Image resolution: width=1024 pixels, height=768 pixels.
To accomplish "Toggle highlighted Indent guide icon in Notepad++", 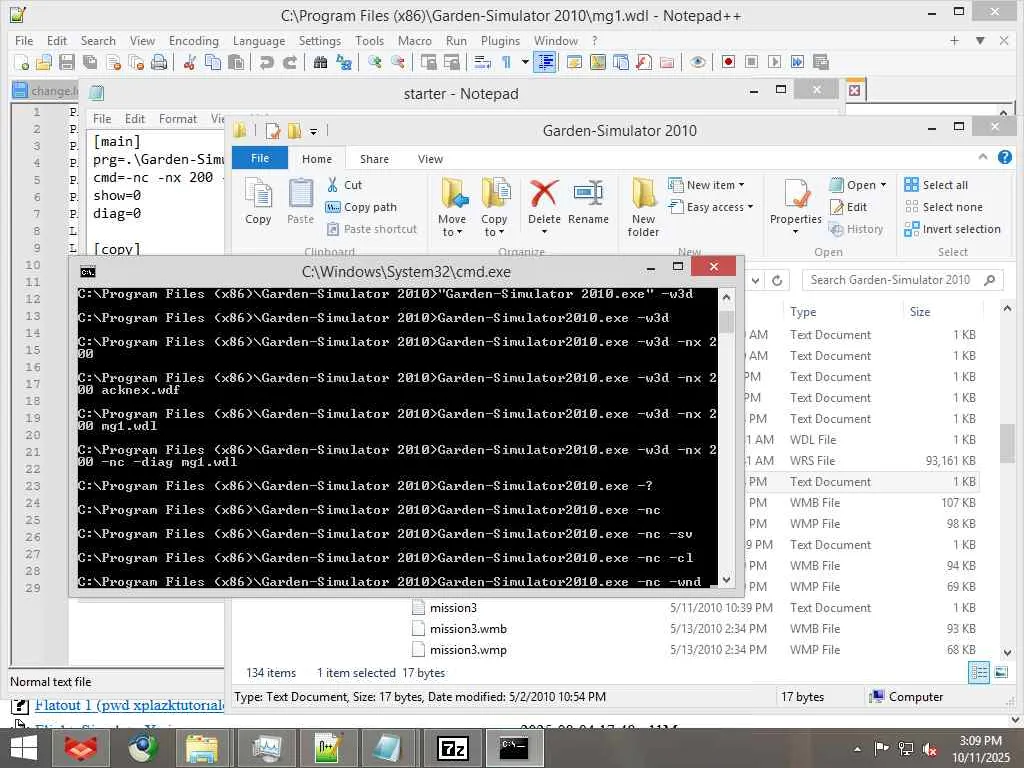I will (x=545, y=63).
